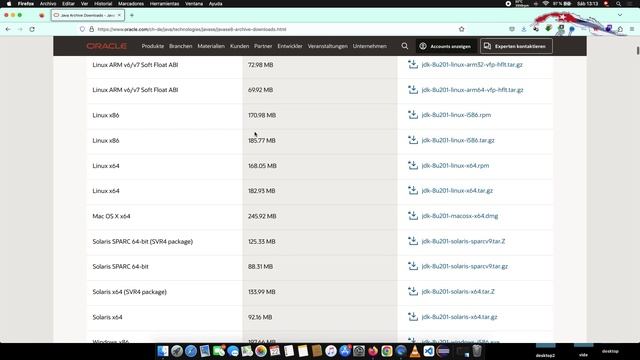The height and width of the screenshot is (360, 640).
Task: Bookmark this page with the star icon
Action: coord(462,29)
